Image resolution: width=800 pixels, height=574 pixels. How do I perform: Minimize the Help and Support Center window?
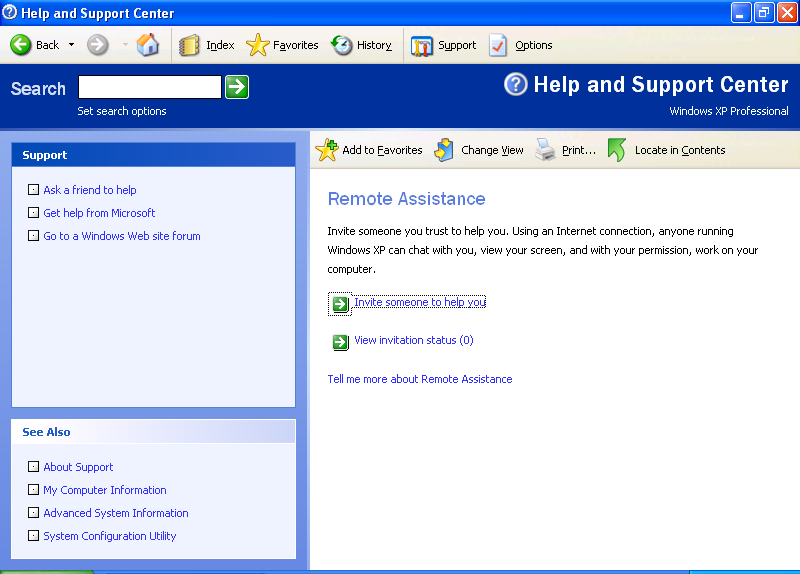pos(741,13)
